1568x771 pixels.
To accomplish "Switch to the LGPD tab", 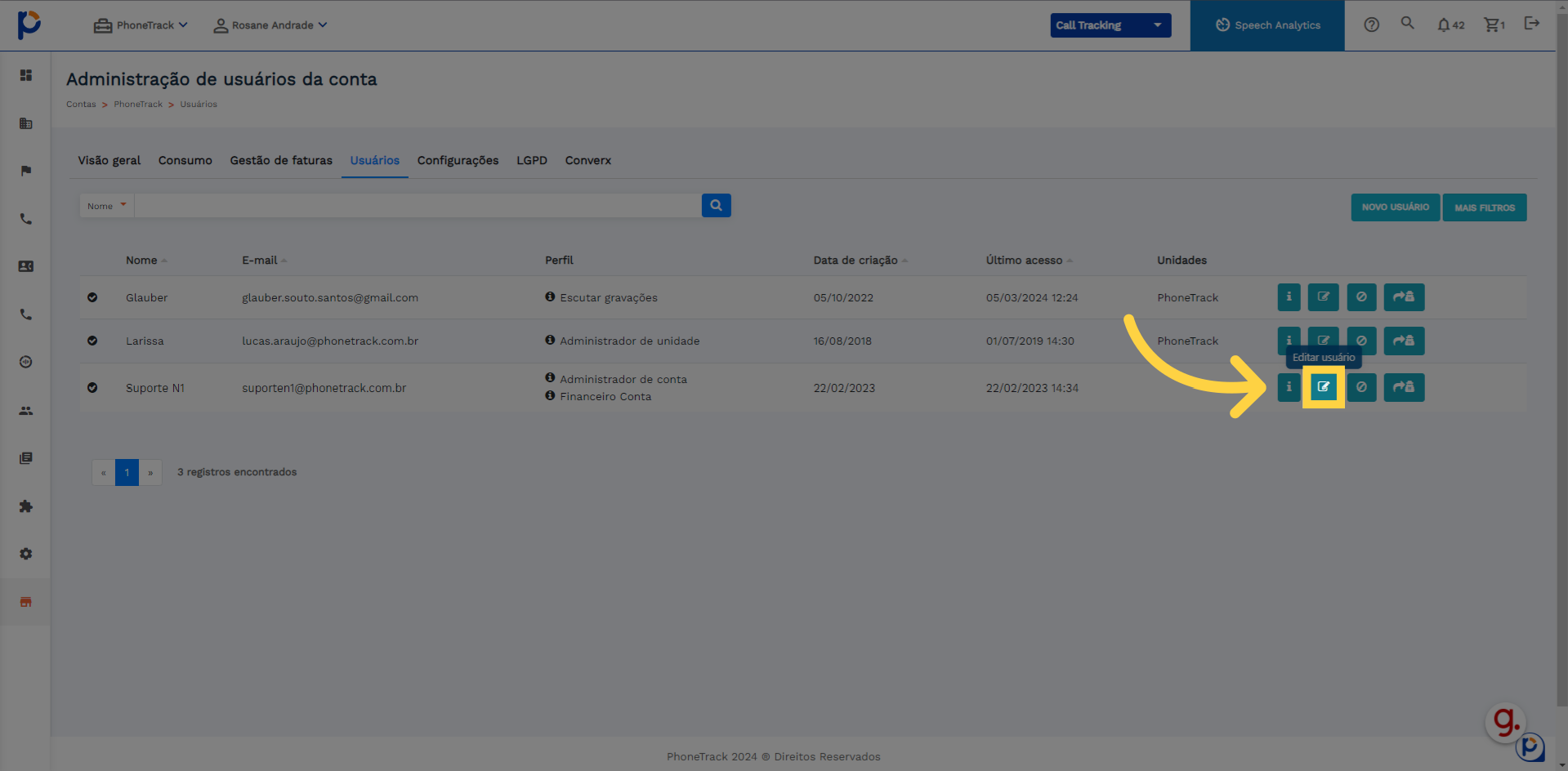I will click(532, 161).
